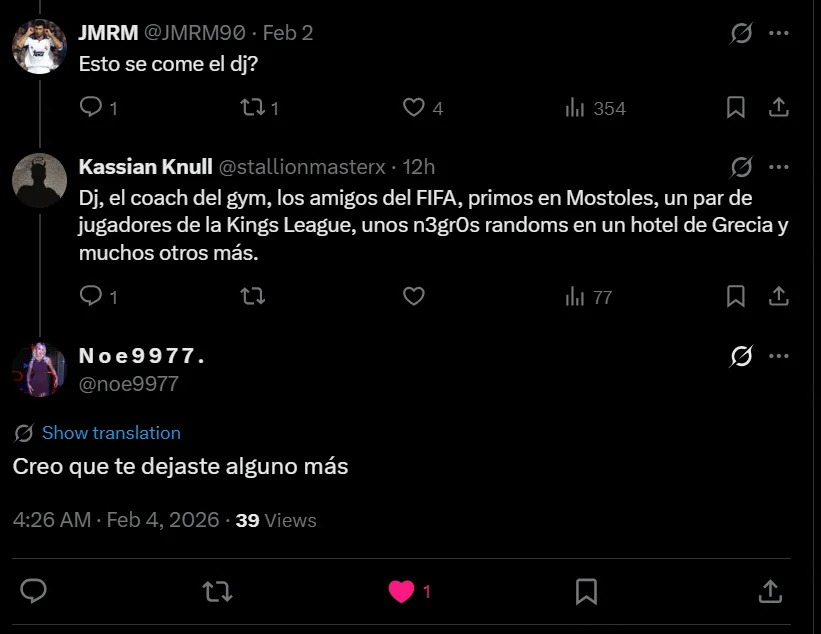The image size is (821, 634).
Task: Share JMRM's tweet
Action: 779,107
